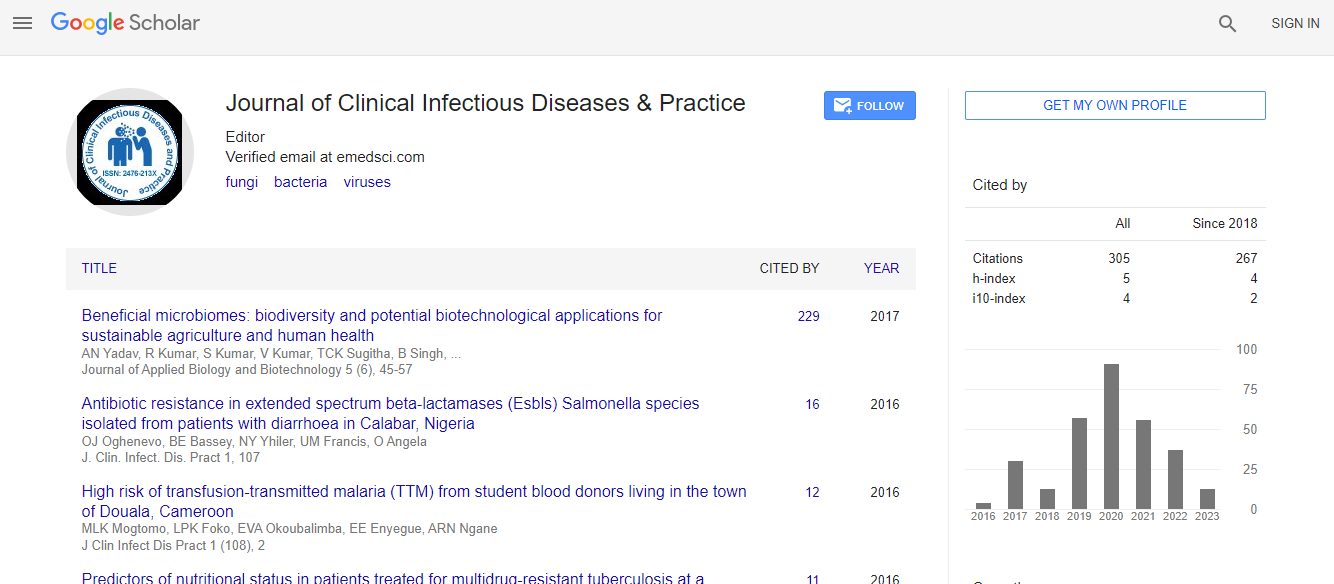Open the fungi interest tag
The image size is (1334, 584).
241,182
